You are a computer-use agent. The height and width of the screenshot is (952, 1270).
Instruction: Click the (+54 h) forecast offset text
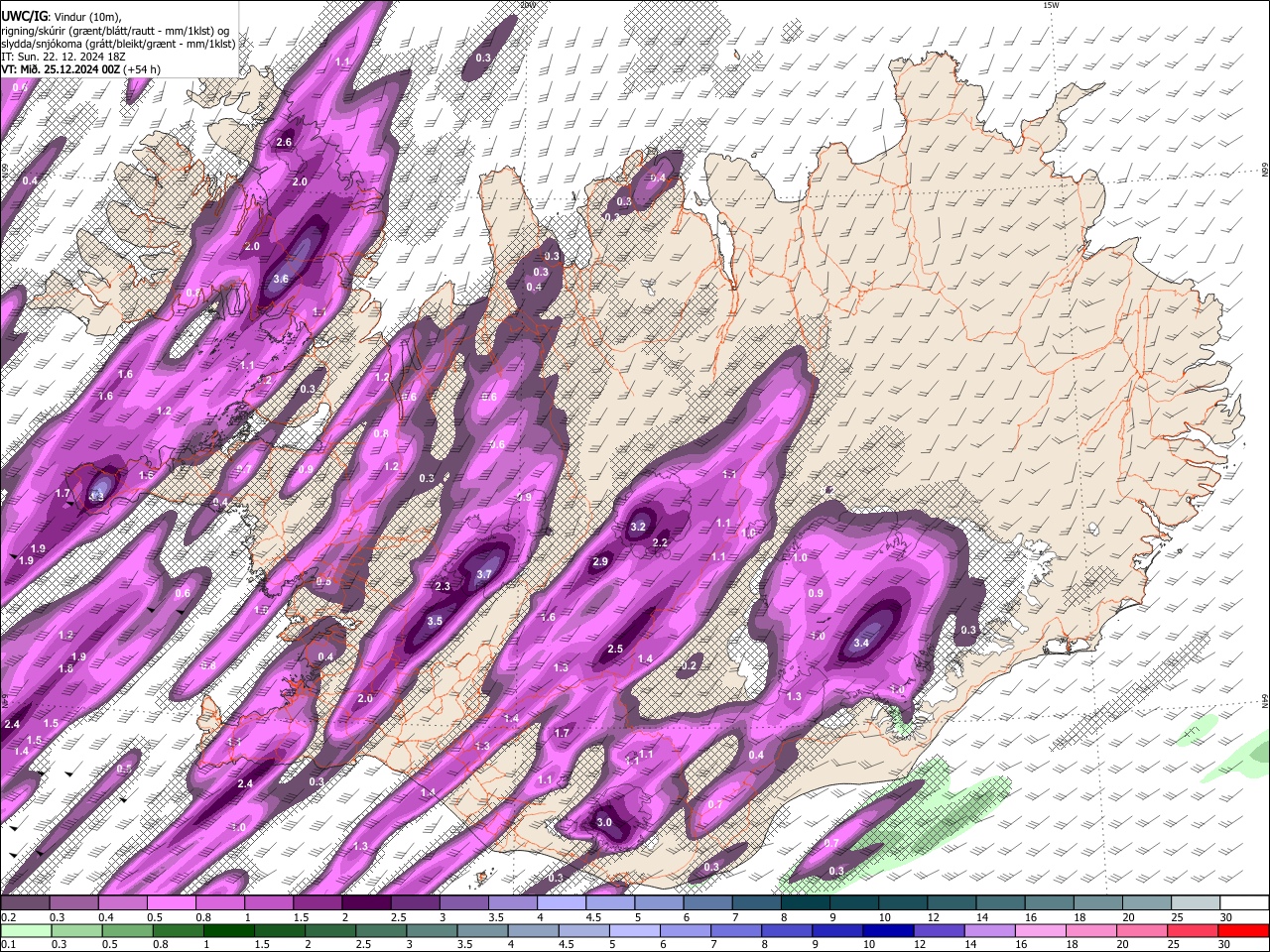coord(142,69)
